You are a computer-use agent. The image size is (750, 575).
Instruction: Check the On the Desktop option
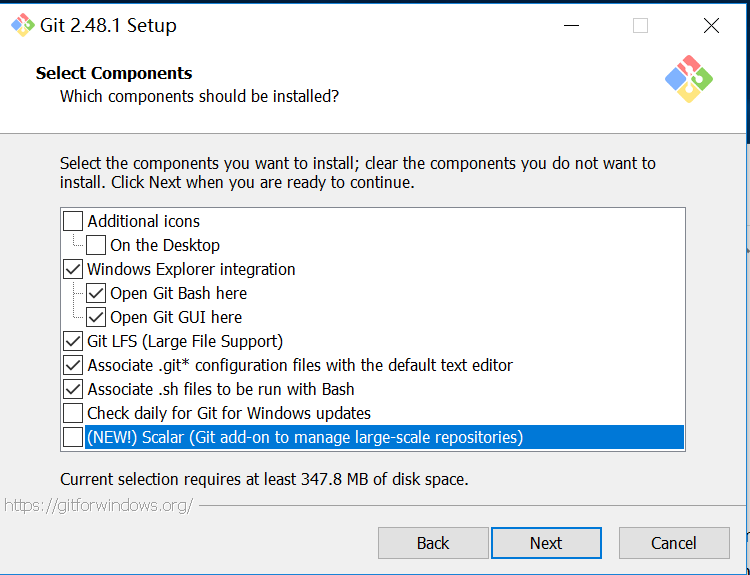click(96, 245)
